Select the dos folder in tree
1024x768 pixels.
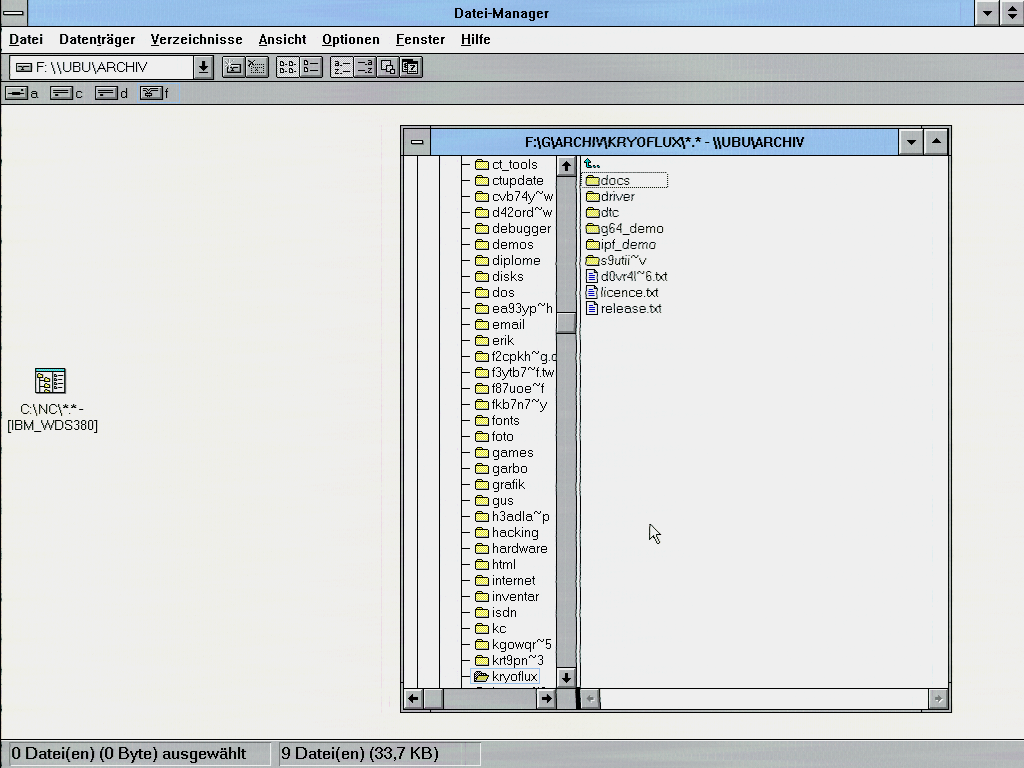coord(494,293)
